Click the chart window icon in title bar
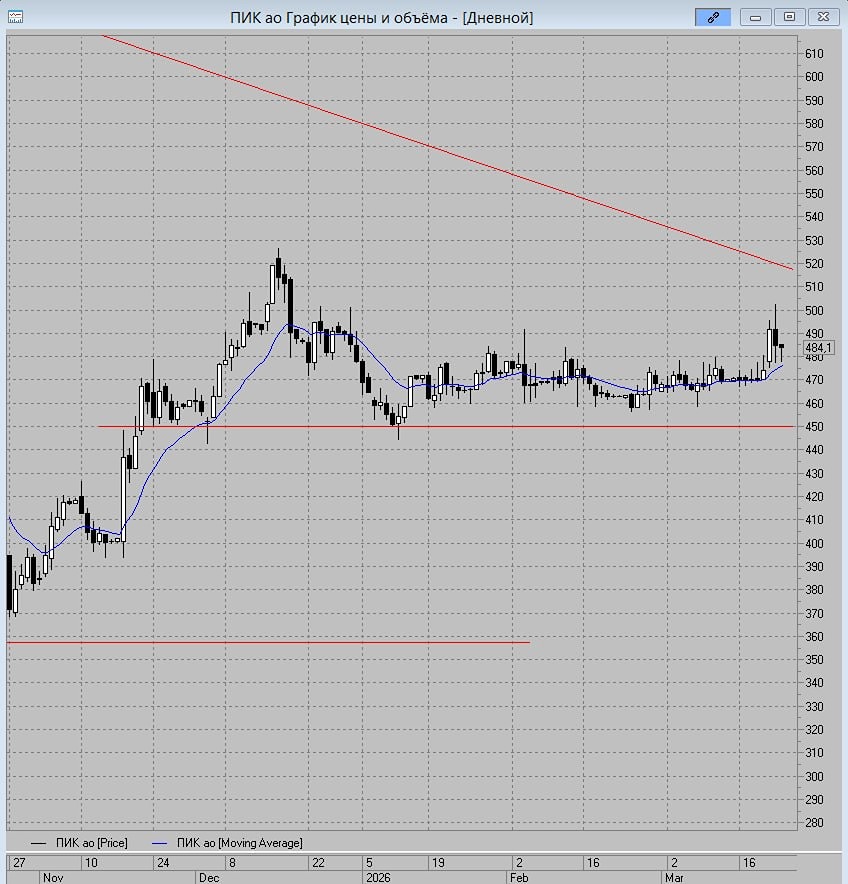Image resolution: width=848 pixels, height=884 pixels. [x=15, y=17]
